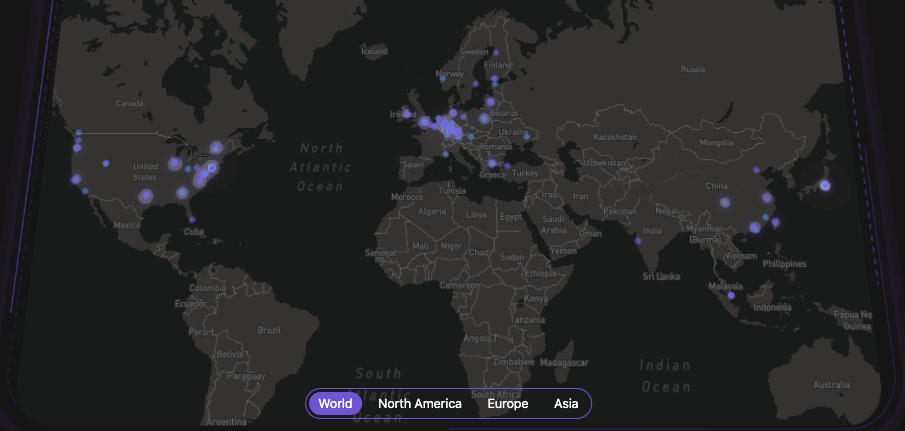Select the marker just above Cuba
This screenshot has height=431, width=905.
click(x=192, y=219)
